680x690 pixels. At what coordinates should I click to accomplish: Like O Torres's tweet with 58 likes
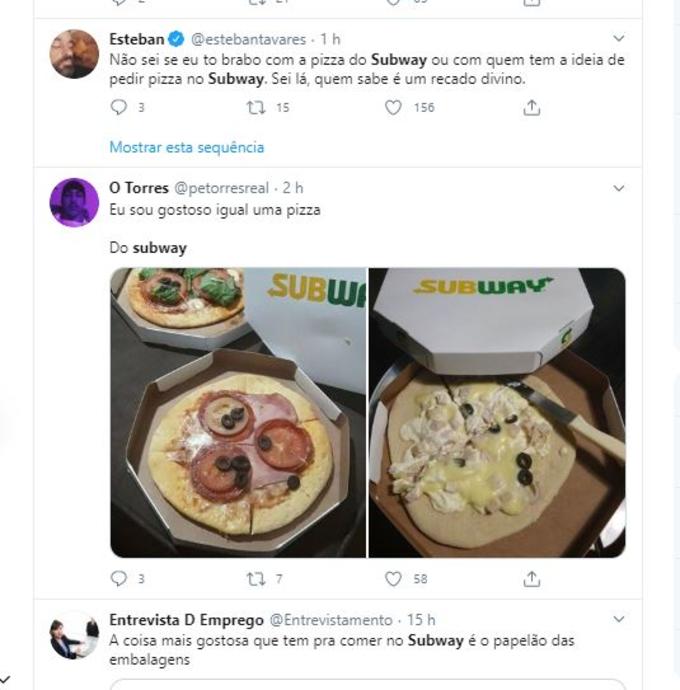394,578
